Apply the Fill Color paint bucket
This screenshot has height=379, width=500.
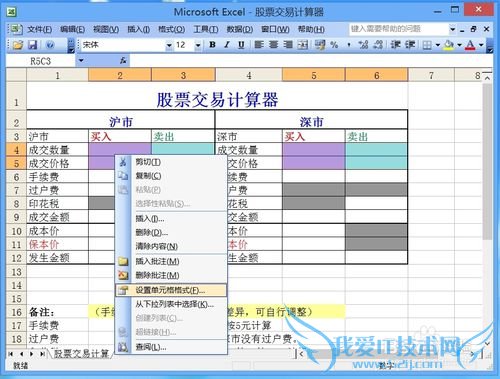(x=449, y=45)
